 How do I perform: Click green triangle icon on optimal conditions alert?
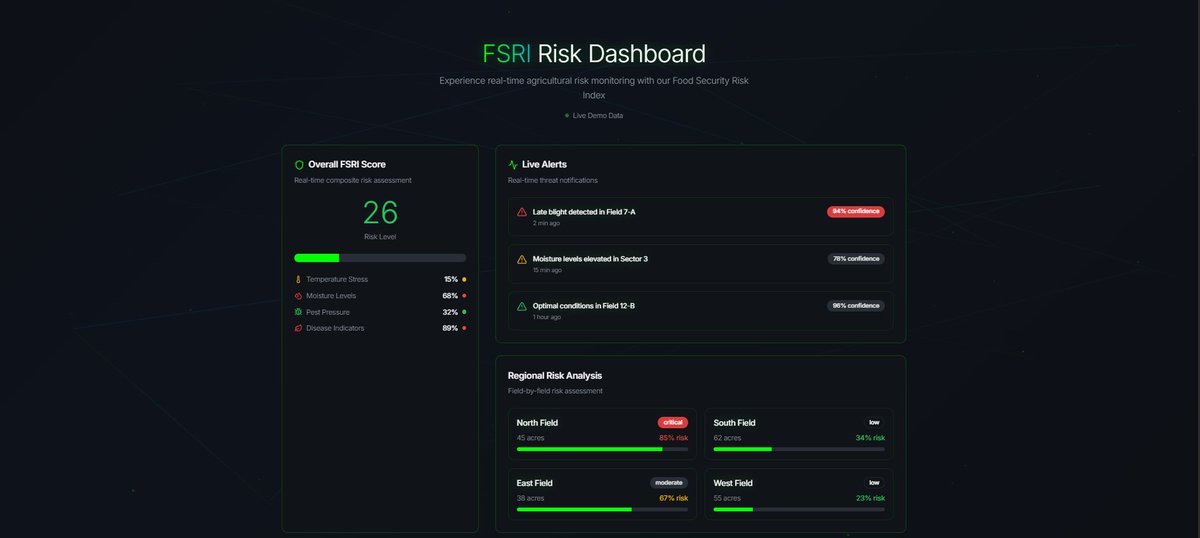(522, 306)
